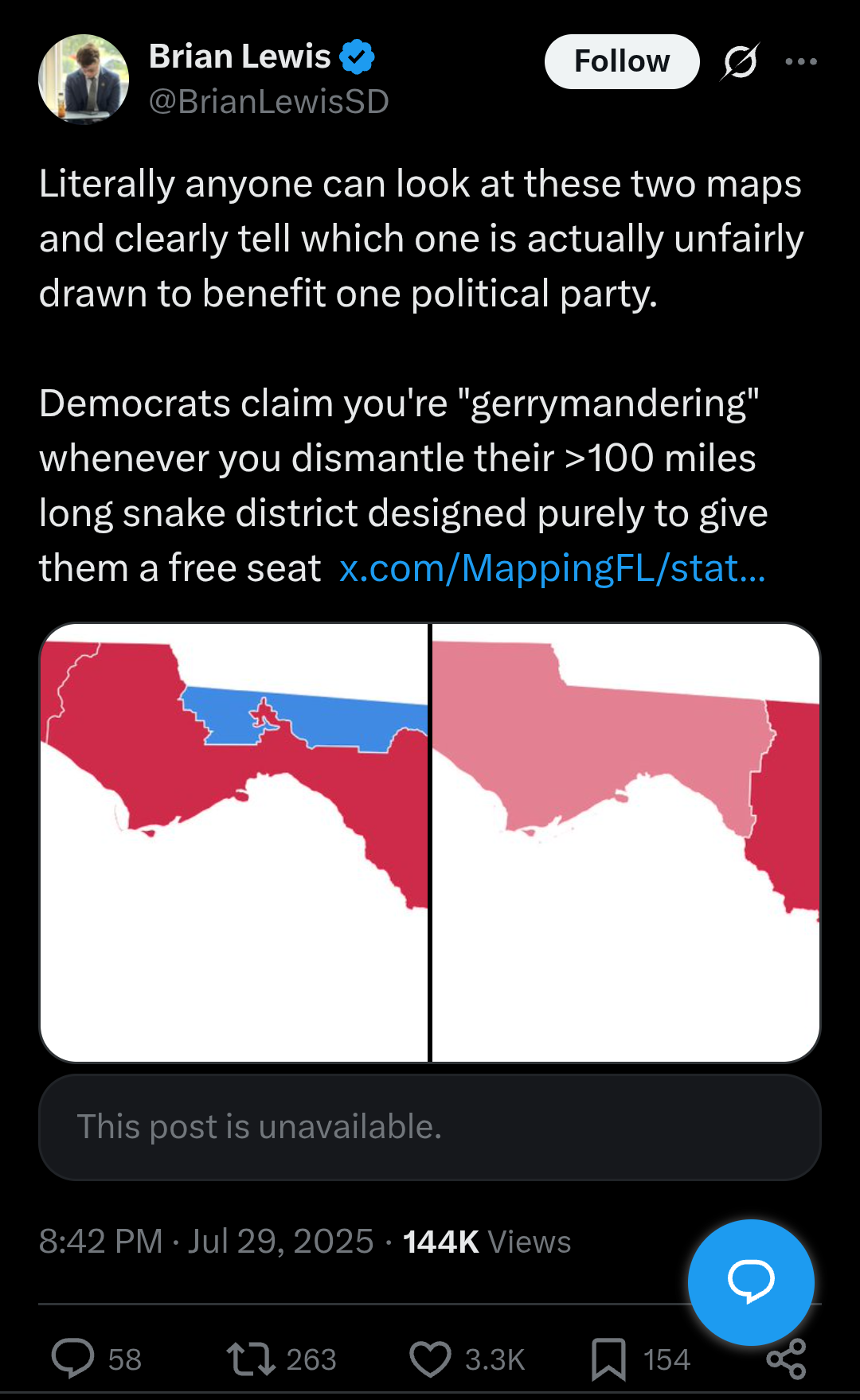
Task: Click the Grok slash icon
Action: [x=740, y=61]
